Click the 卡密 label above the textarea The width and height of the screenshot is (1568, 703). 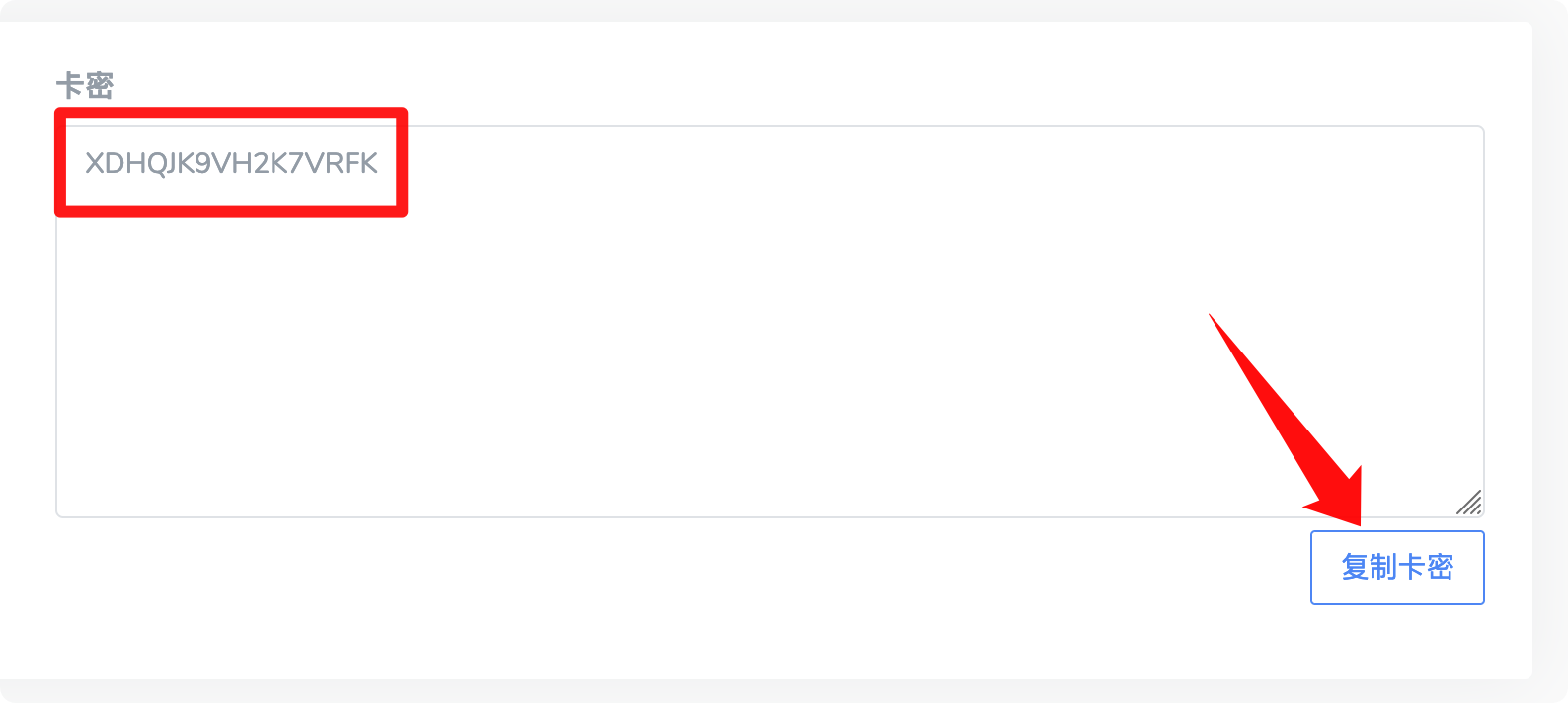[x=85, y=86]
